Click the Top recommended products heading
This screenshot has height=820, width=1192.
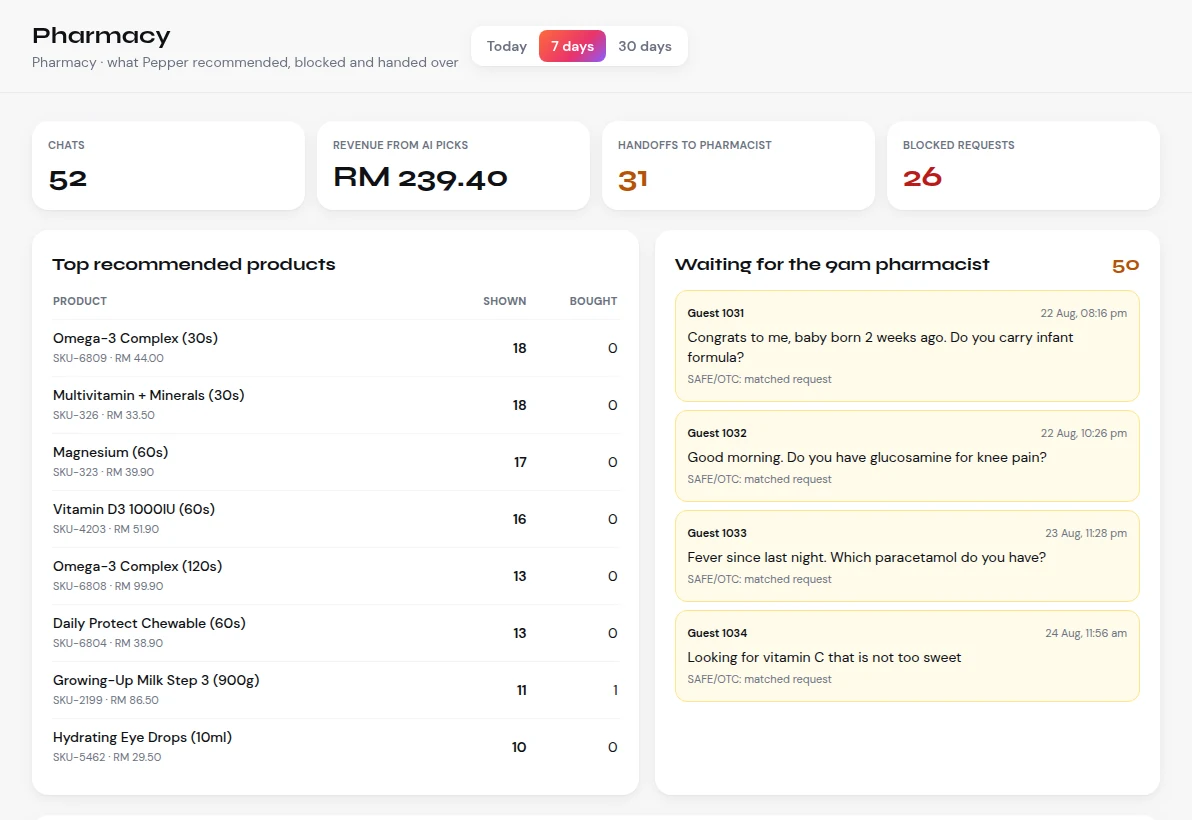tap(194, 264)
